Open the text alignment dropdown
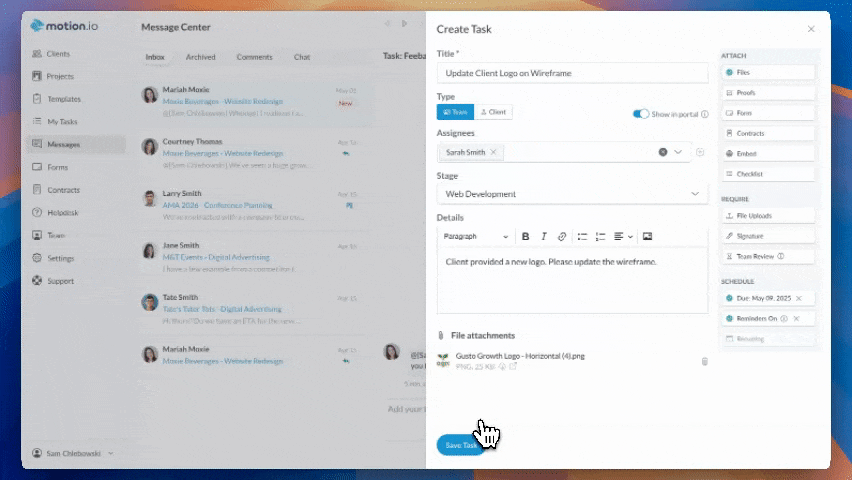 (623, 236)
